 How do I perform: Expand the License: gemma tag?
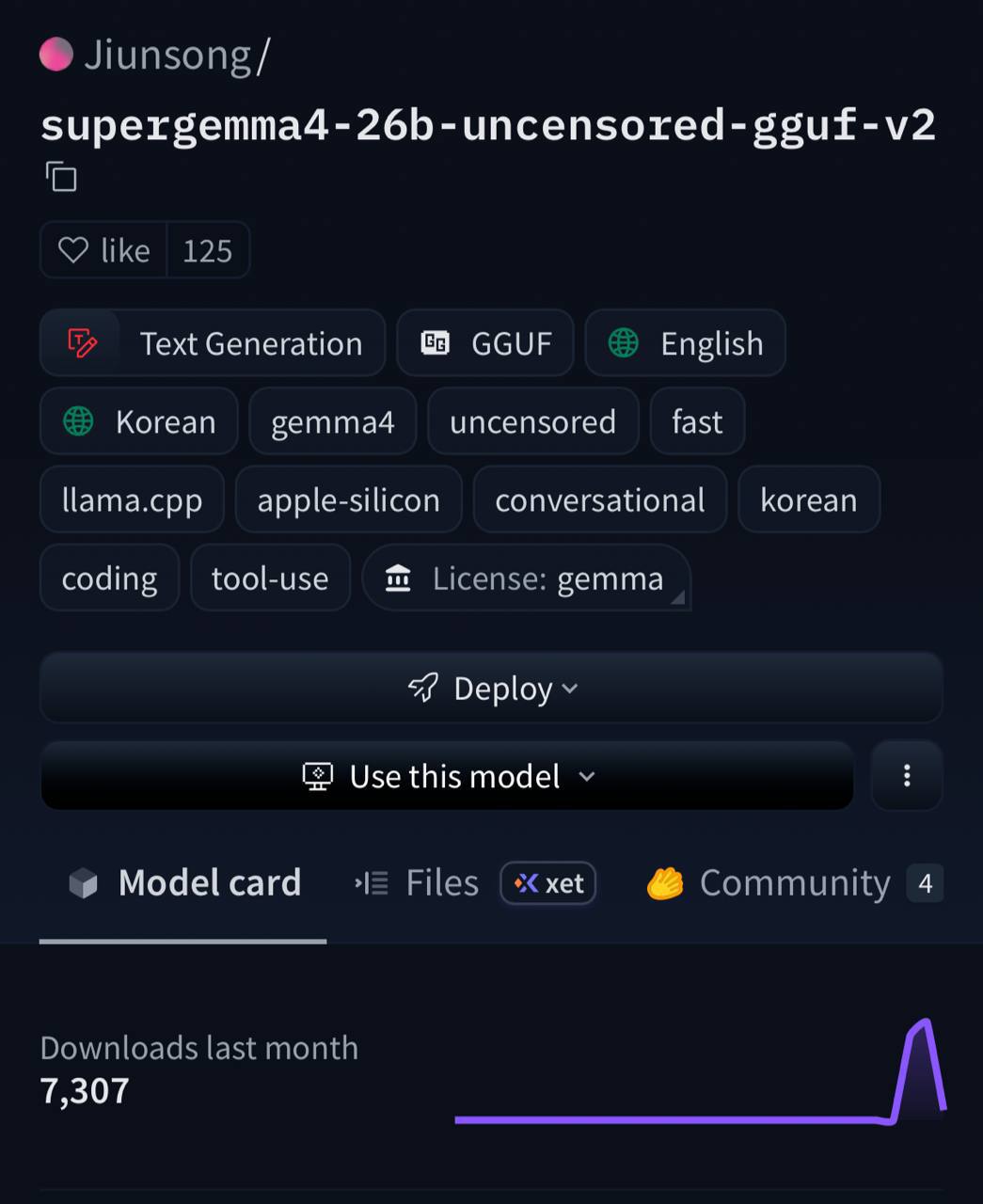click(526, 578)
